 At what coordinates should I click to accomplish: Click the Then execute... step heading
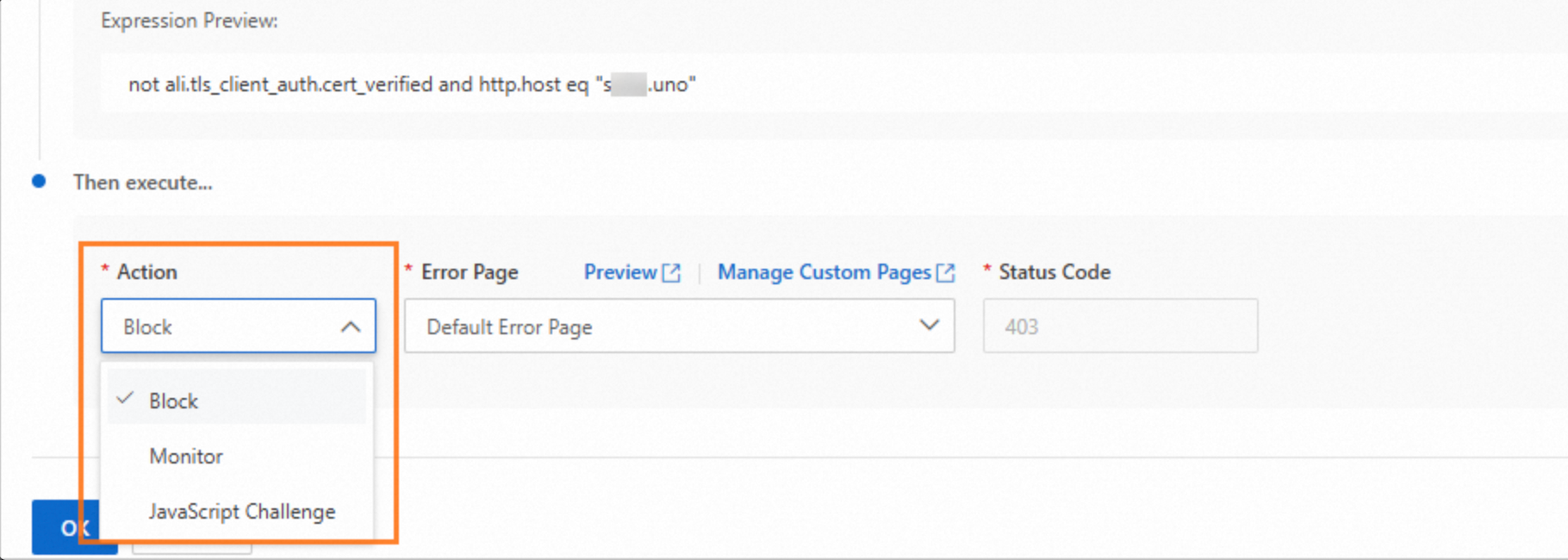point(143,183)
